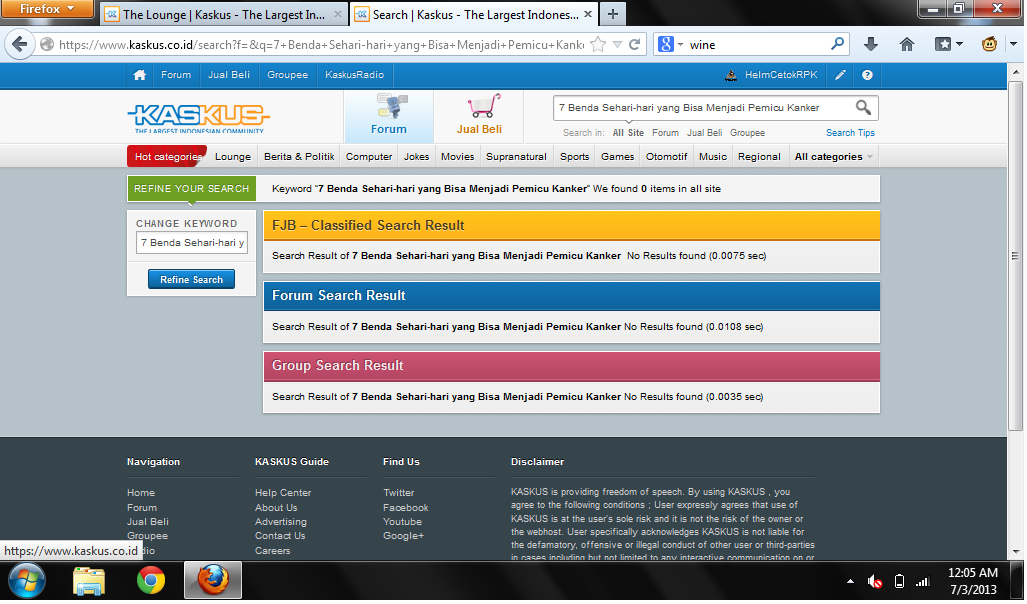Open the Otomotif category

(666, 157)
